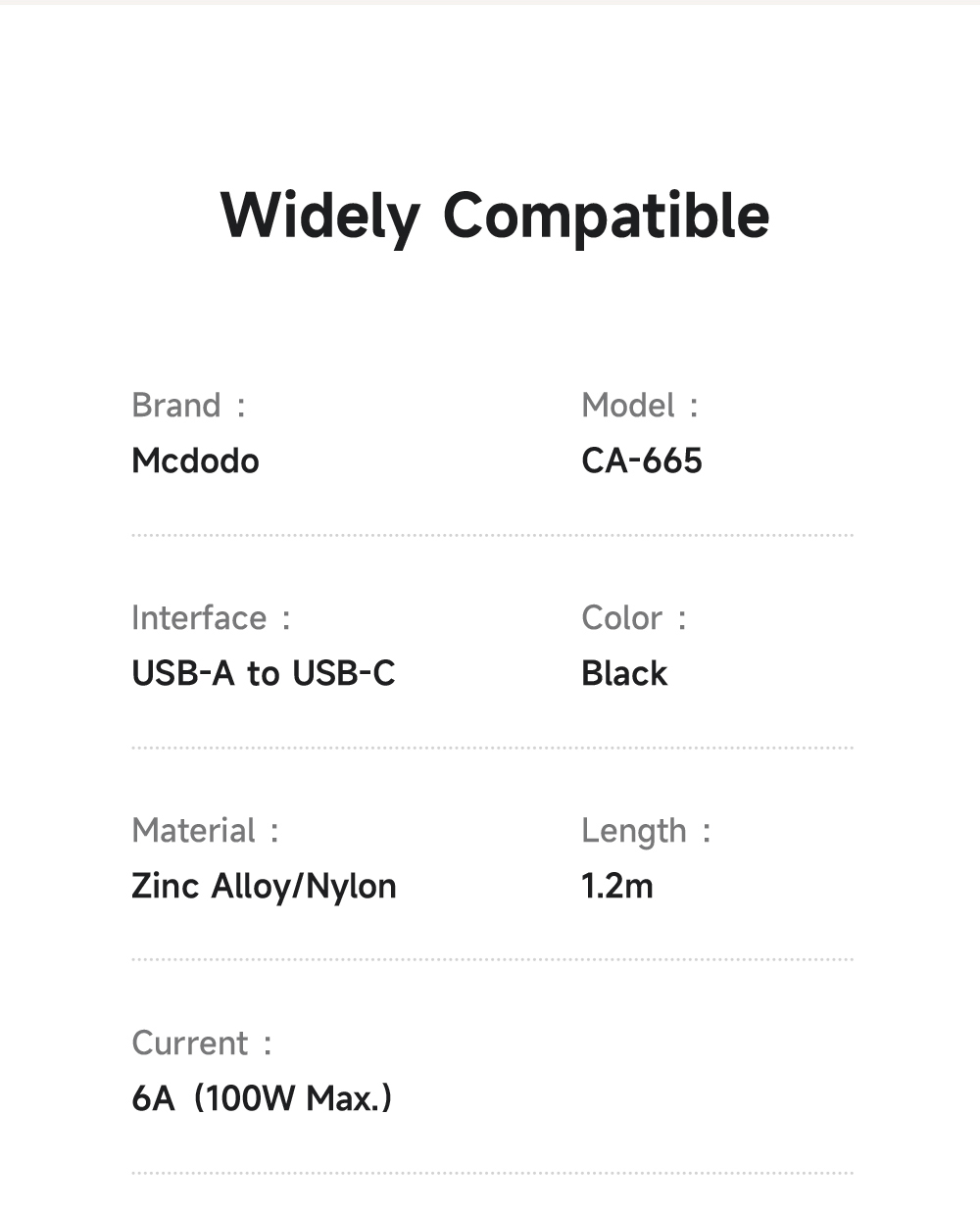
Task: Select the CA-665 model number
Action: (x=641, y=461)
